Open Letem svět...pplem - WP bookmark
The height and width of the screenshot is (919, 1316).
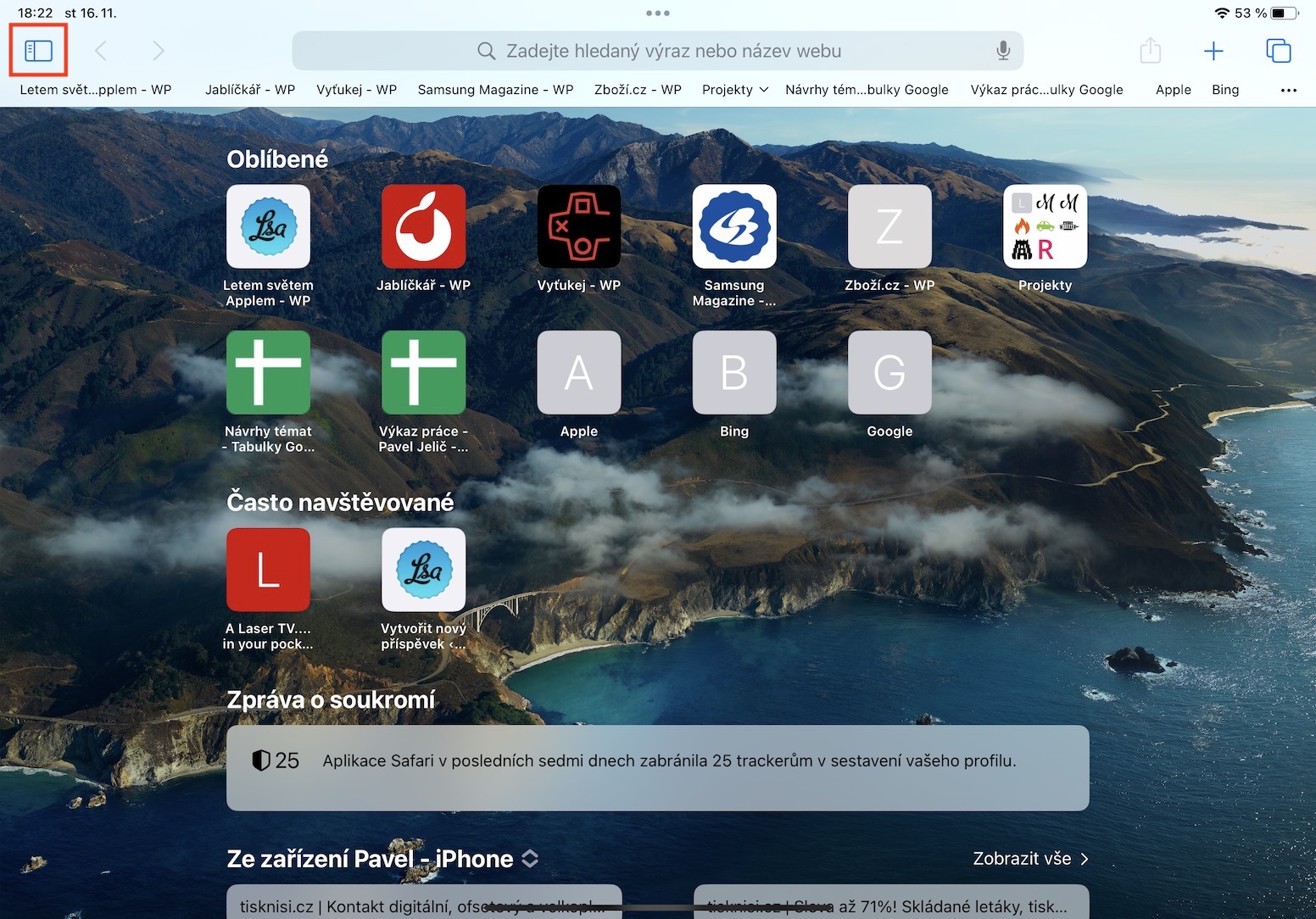(x=96, y=90)
